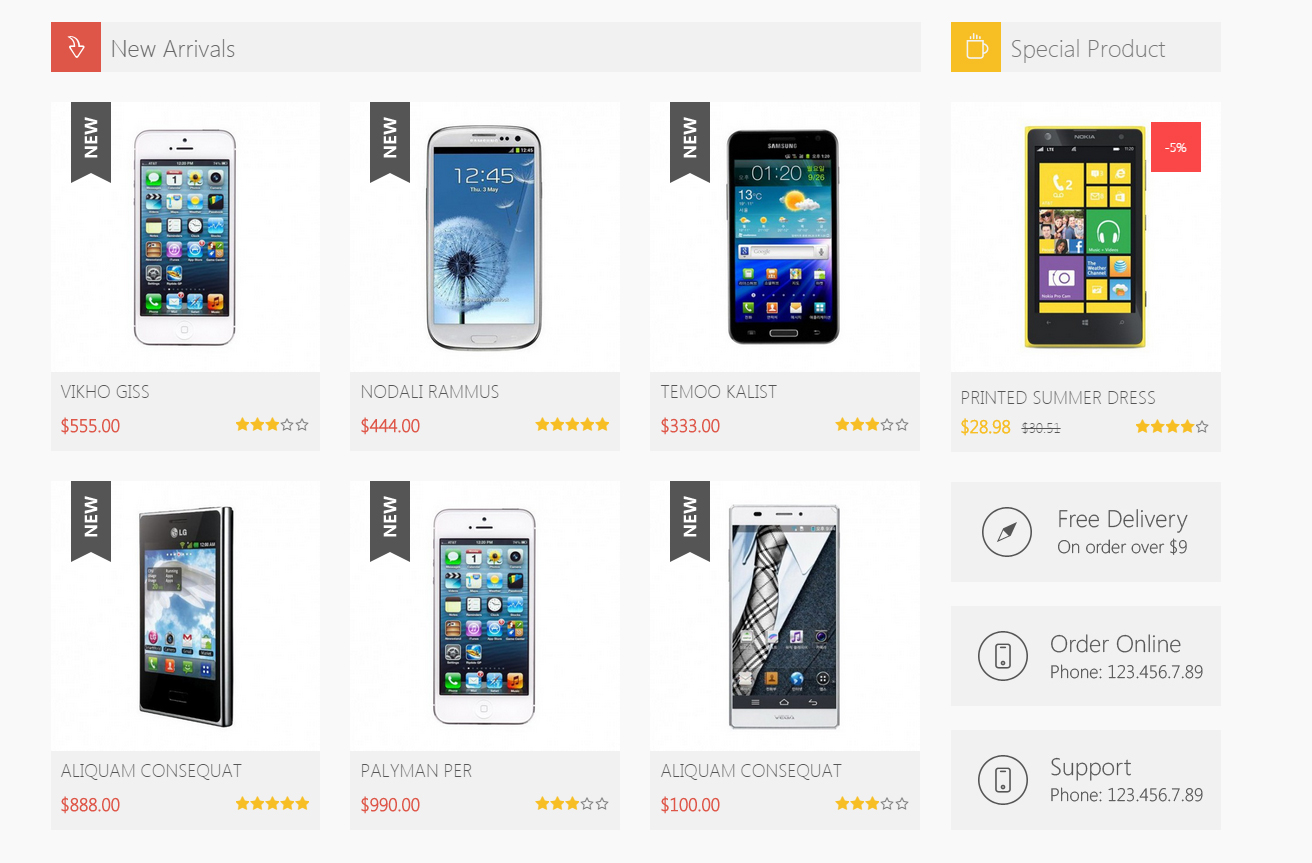Open Printed Summer Dress product link

[1058, 398]
